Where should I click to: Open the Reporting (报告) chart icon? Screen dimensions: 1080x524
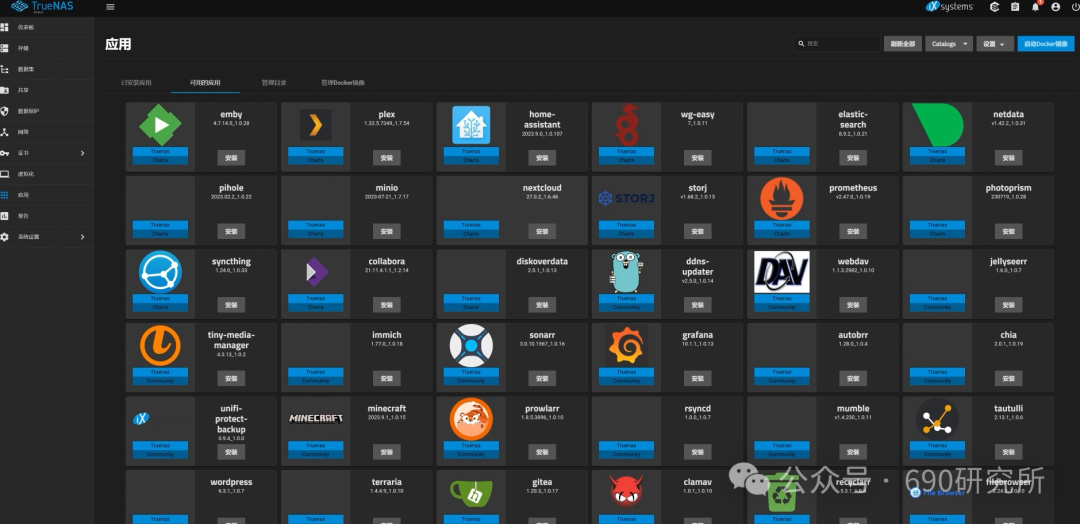point(5,216)
